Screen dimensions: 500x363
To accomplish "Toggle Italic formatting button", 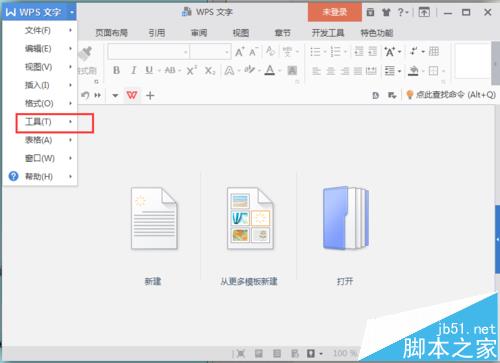I will [x=134, y=70].
